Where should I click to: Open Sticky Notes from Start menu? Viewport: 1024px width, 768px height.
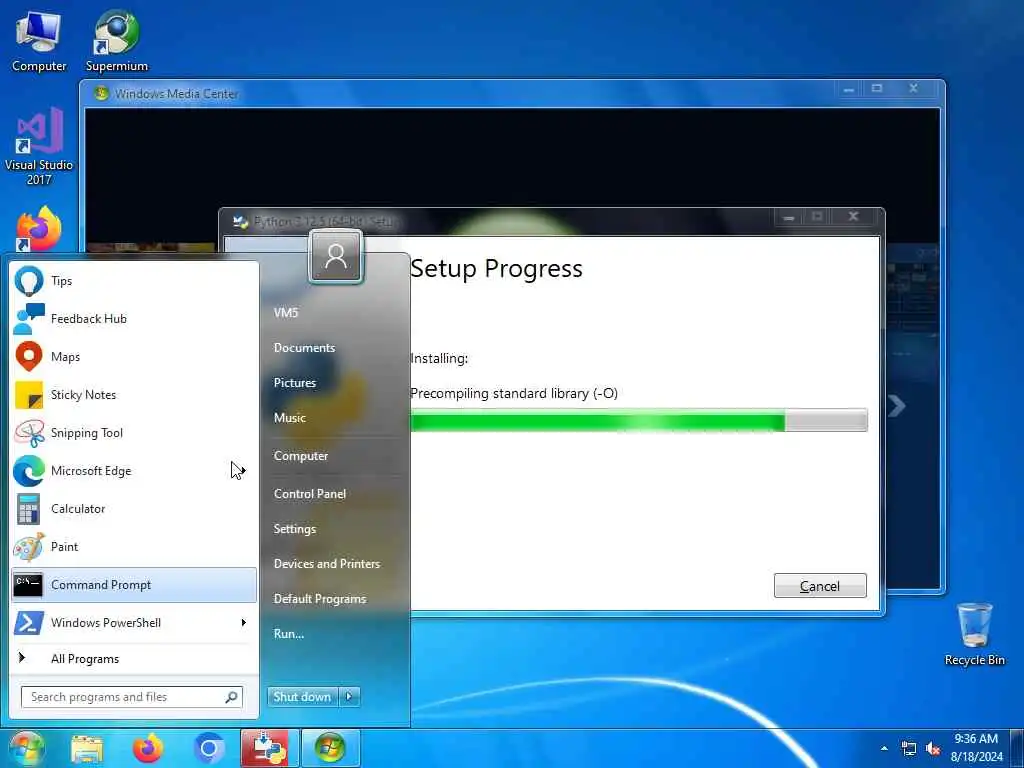(x=134, y=394)
